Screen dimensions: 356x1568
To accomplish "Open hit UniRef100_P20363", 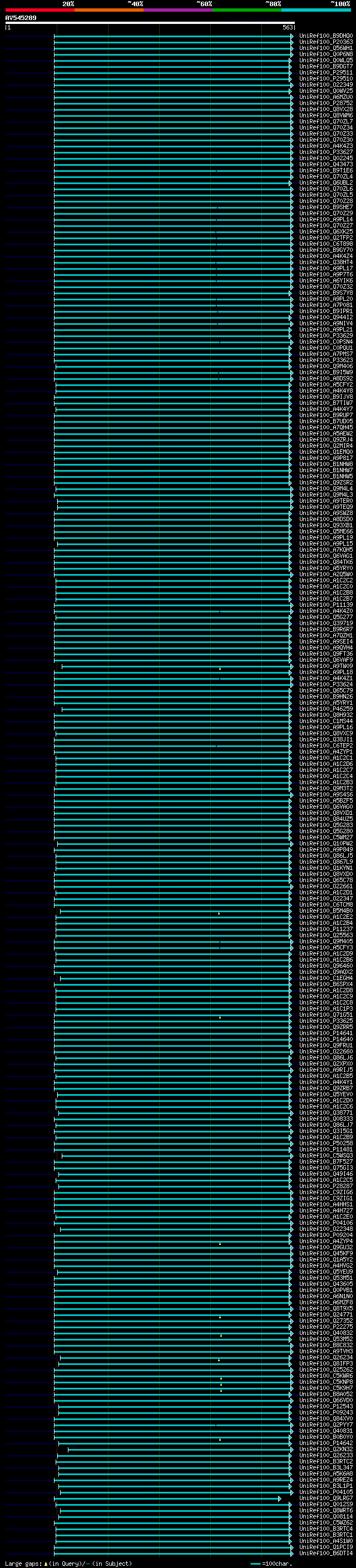I will (325, 42).
